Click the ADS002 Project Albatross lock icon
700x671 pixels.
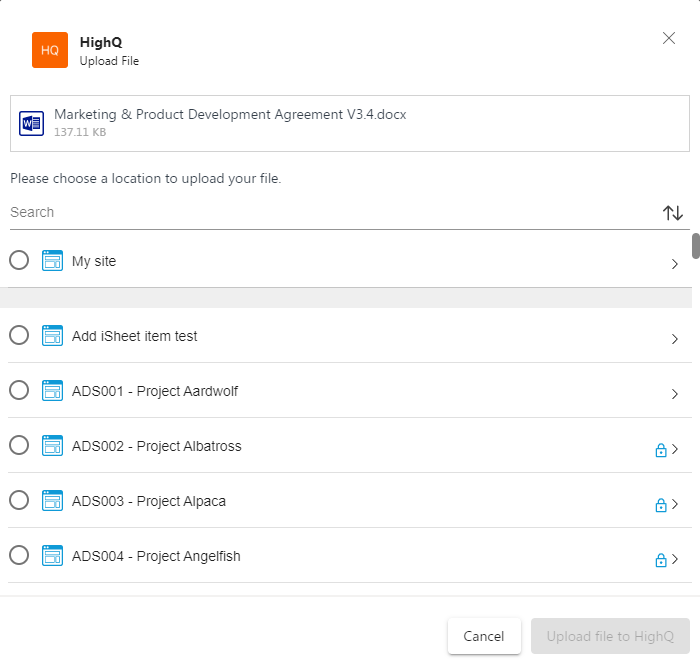pos(660,450)
